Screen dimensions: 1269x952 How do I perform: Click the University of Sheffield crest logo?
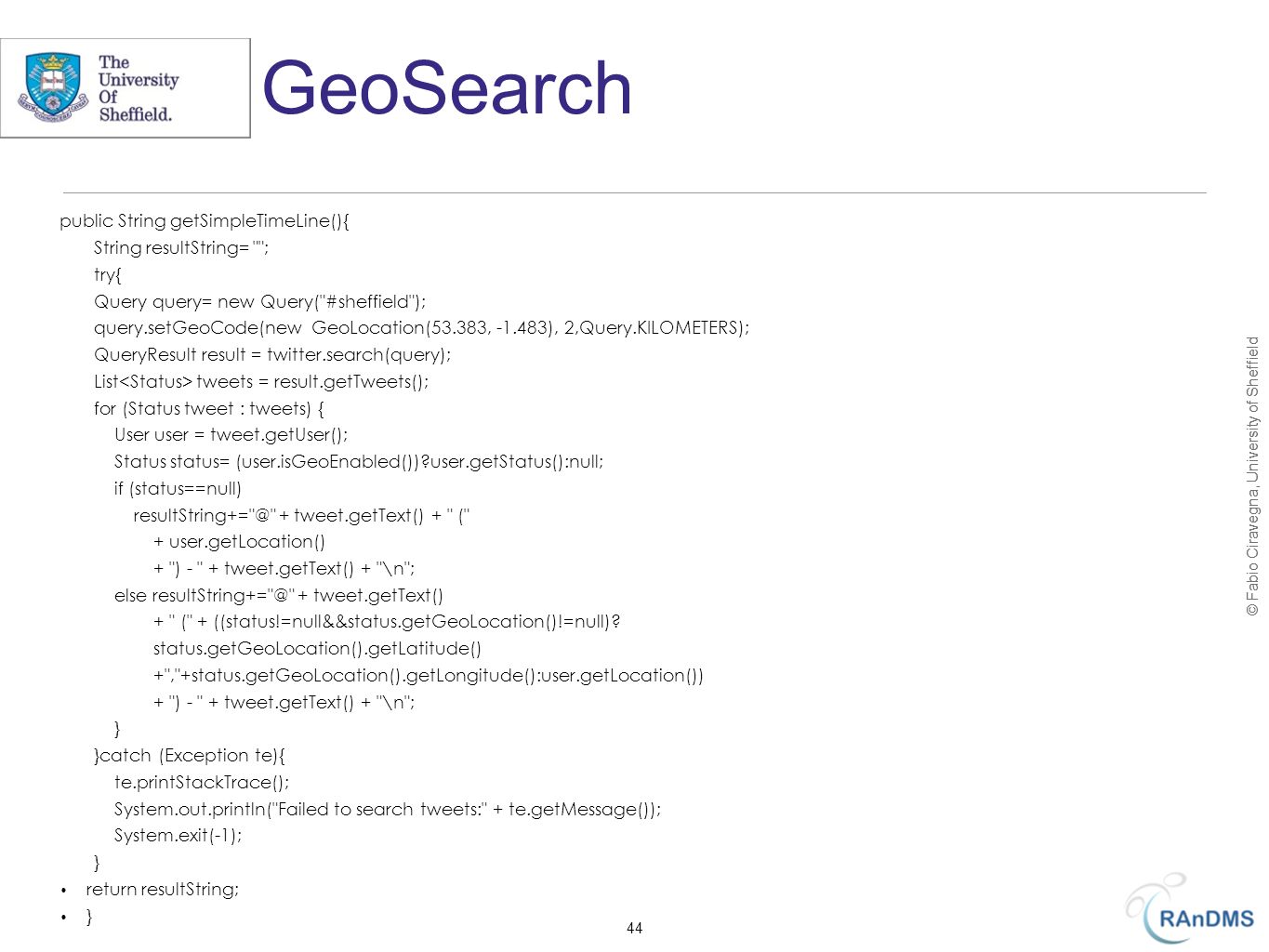pyautogui.click(x=51, y=88)
